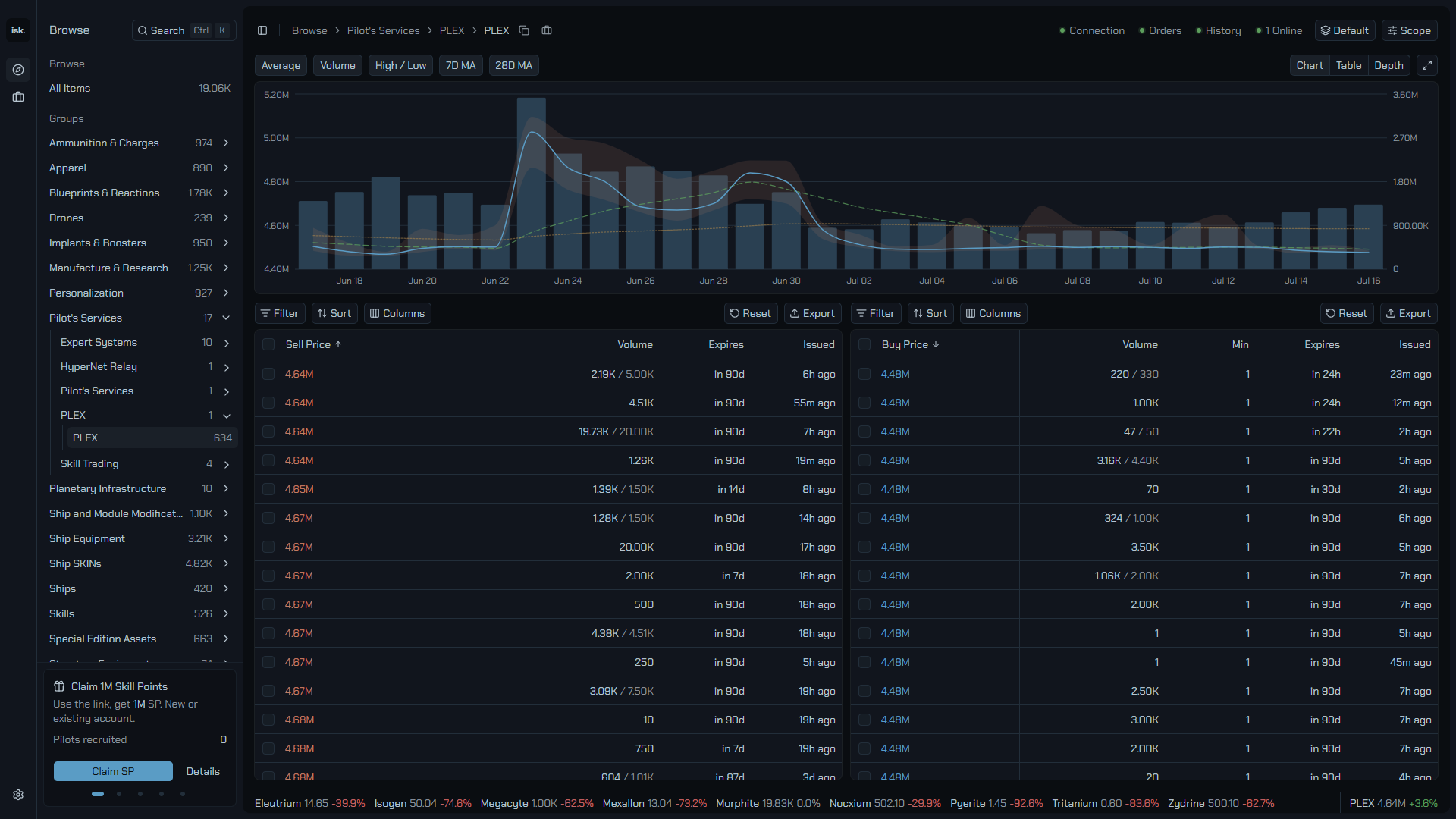Image resolution: width=1456 pixels, height=819 pixels.
Task: Open Default layout selector
Action: click(x=1345, y=30)
